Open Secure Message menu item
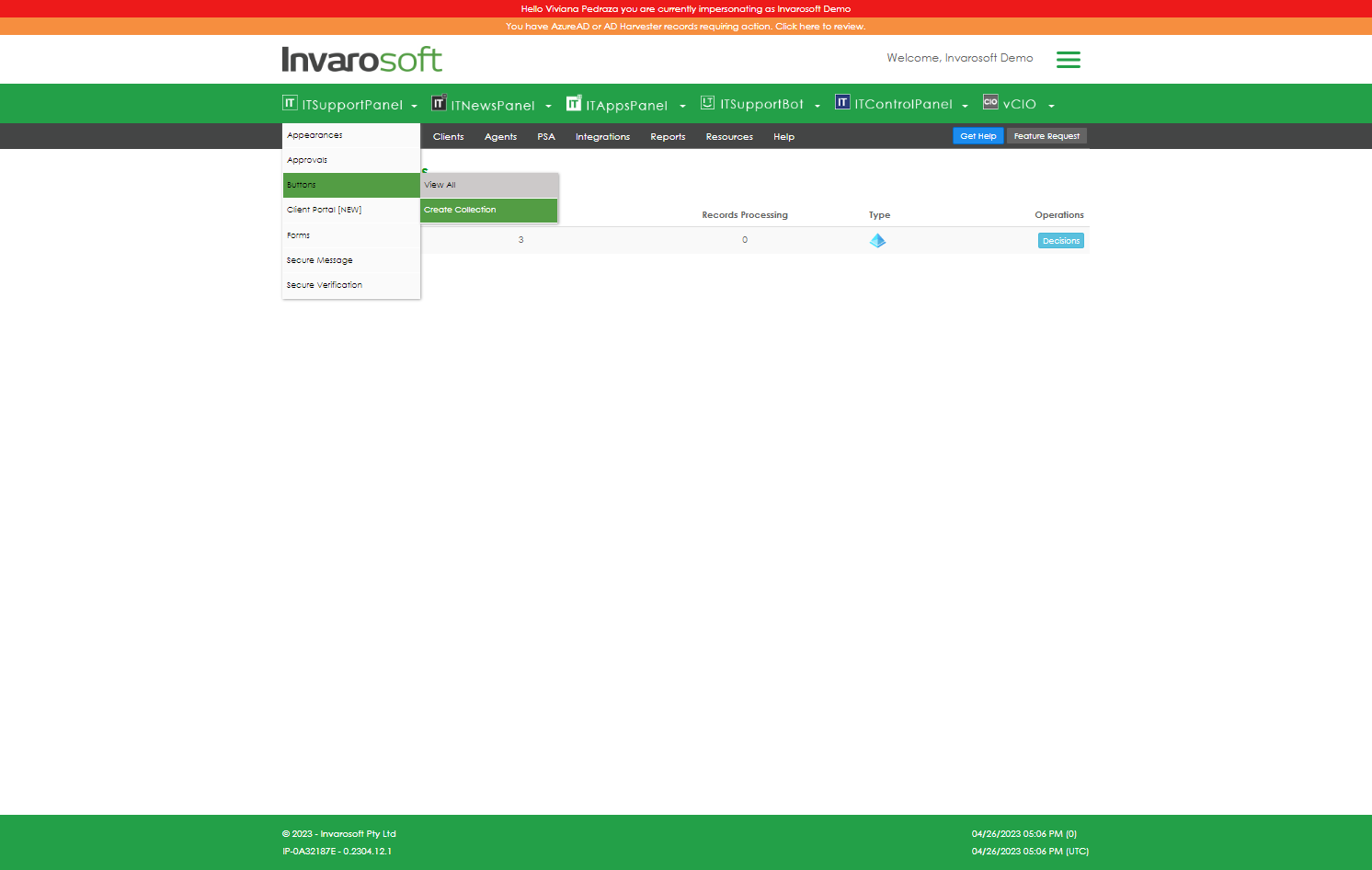Viewport: 1372px width, 870px height. click(351, 260)
